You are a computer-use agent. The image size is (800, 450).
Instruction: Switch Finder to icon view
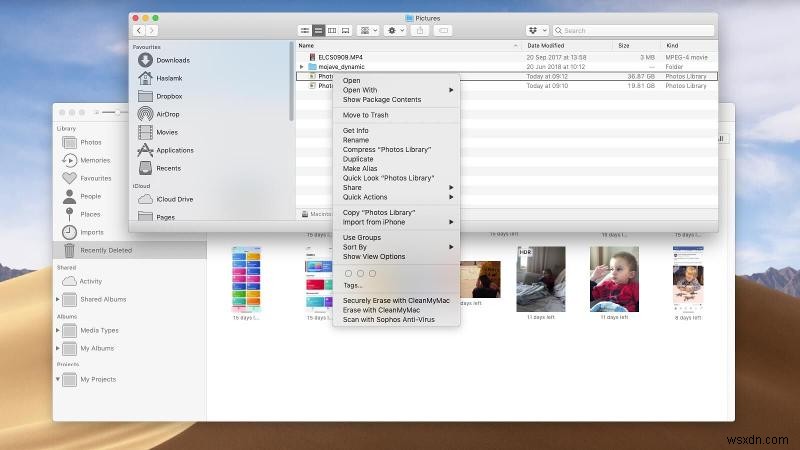305,31
